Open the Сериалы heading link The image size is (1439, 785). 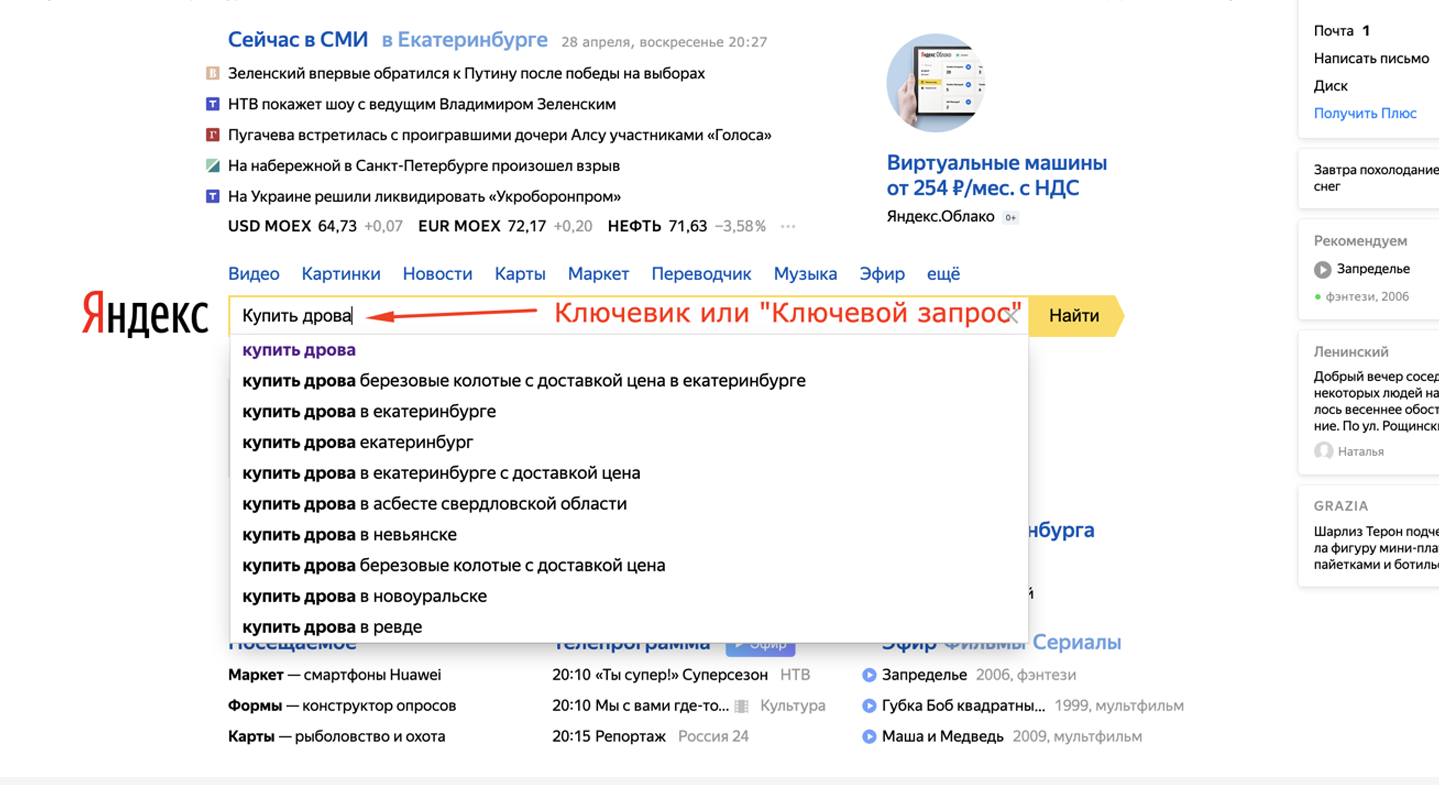pos(1077,642)
